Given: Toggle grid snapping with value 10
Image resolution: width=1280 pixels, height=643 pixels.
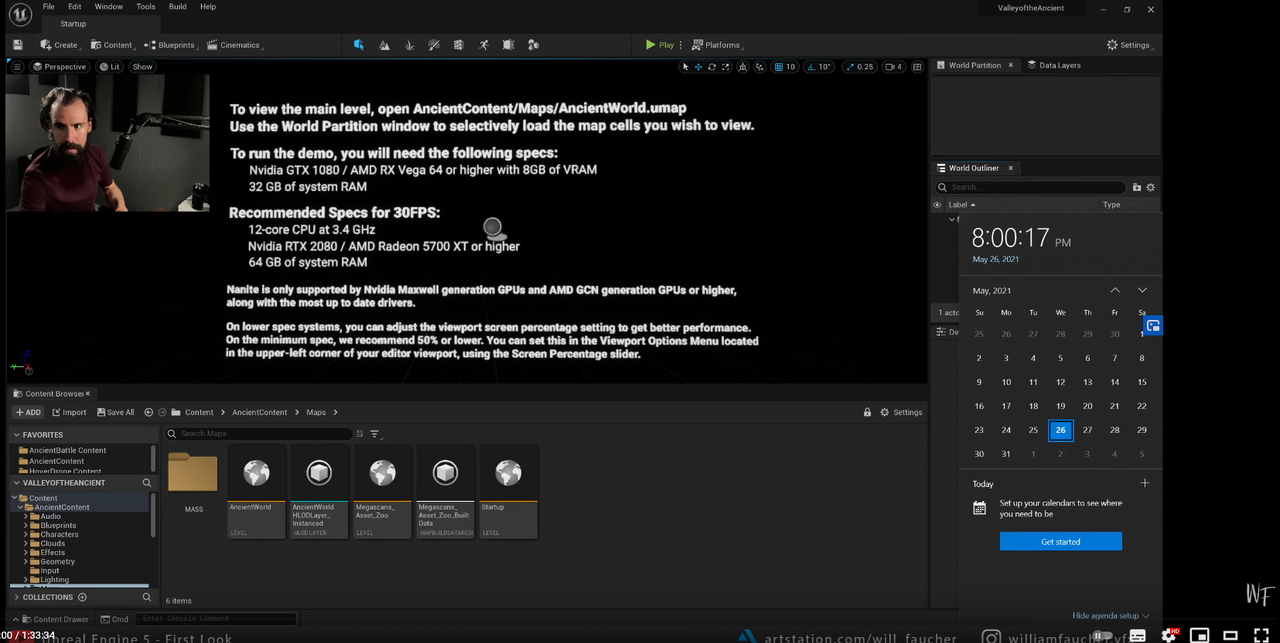Looking at the screenshot, I should tap(785, 67).
